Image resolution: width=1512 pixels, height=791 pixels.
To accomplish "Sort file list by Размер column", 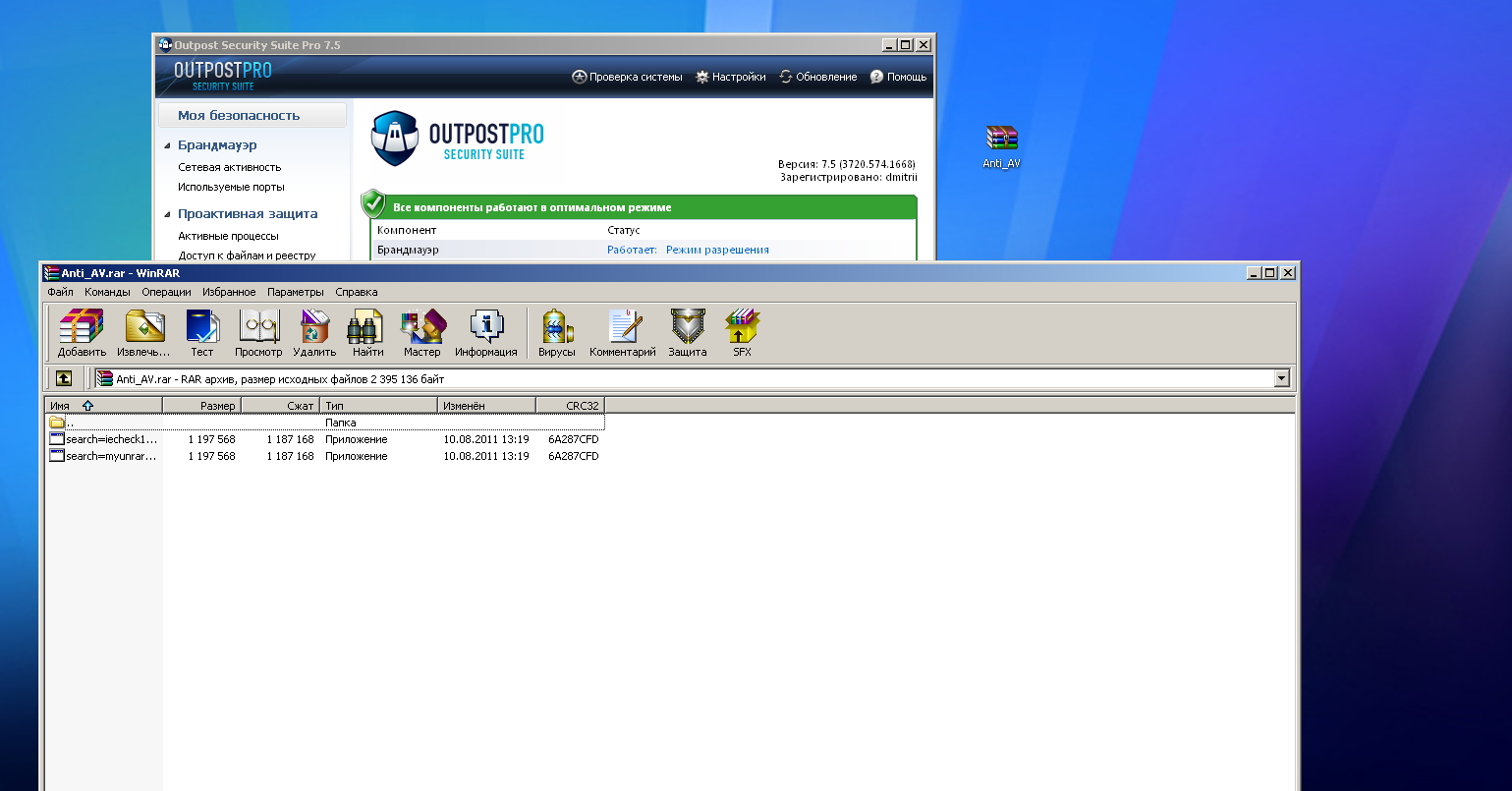I will pos(201,405).
